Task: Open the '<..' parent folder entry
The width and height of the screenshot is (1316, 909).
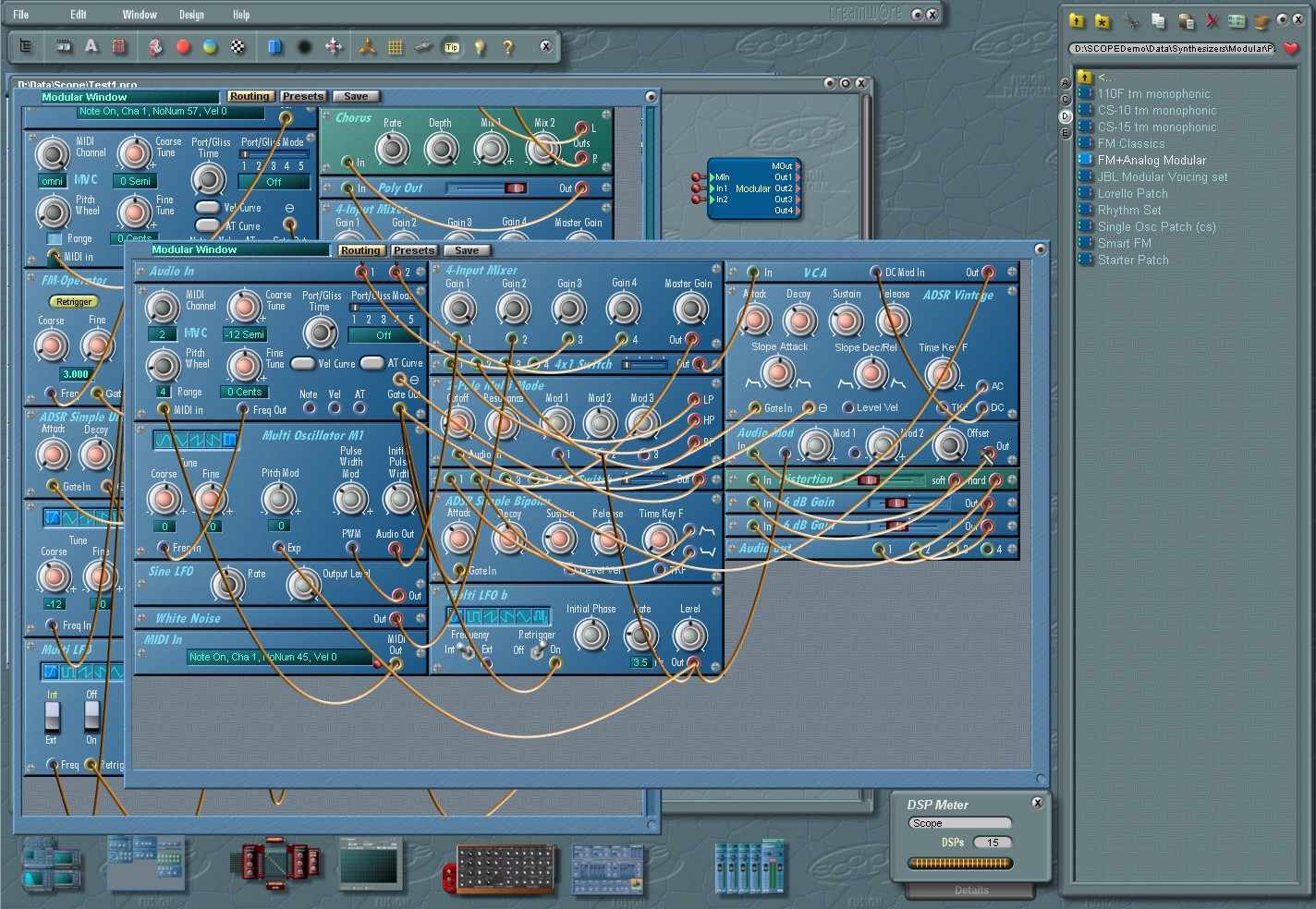Action: click(x=1104, y=78)
